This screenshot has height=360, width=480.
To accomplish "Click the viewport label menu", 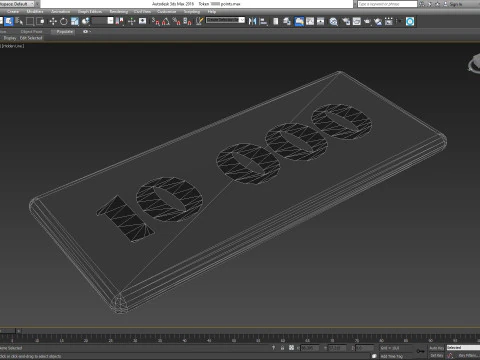I will [13, 46].
